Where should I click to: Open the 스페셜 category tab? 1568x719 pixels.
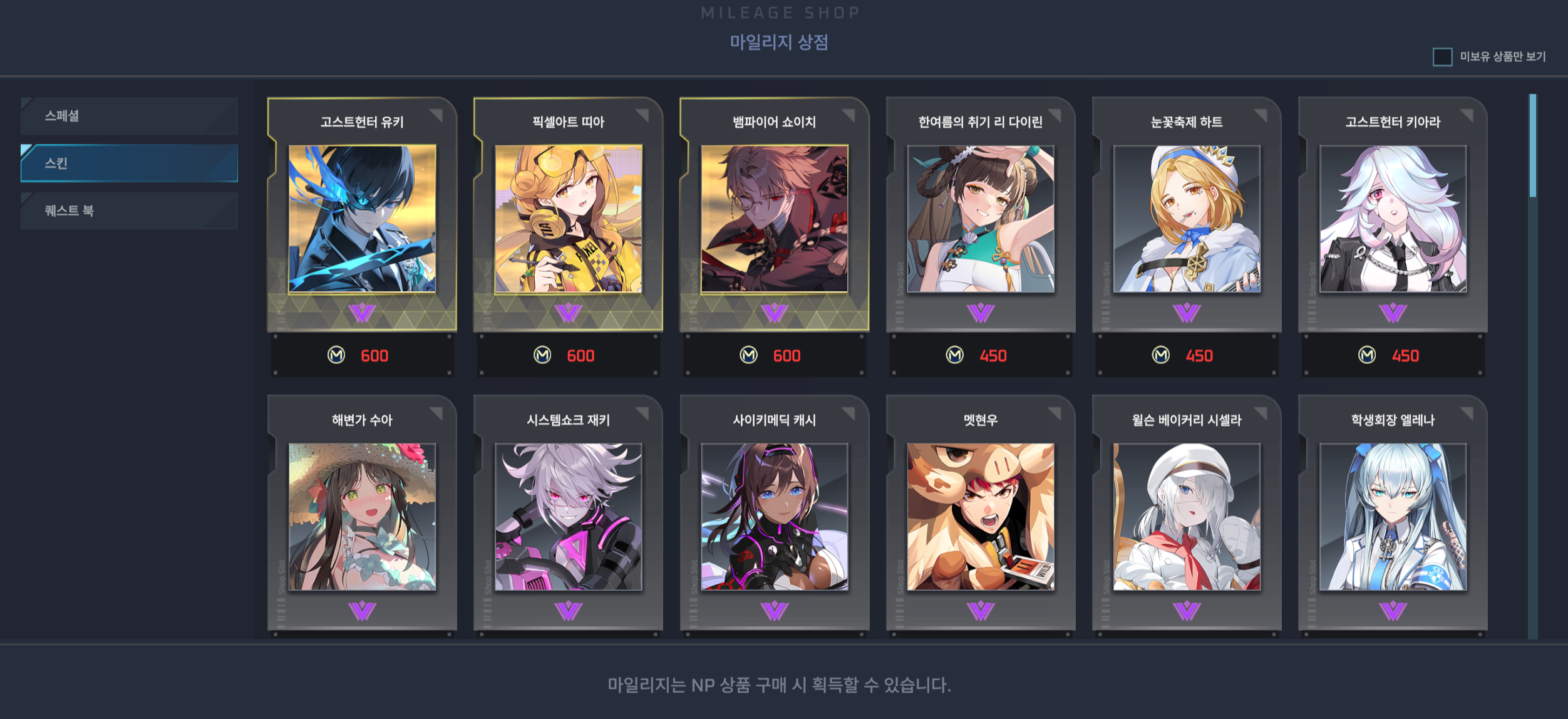[x=129, y=116]
